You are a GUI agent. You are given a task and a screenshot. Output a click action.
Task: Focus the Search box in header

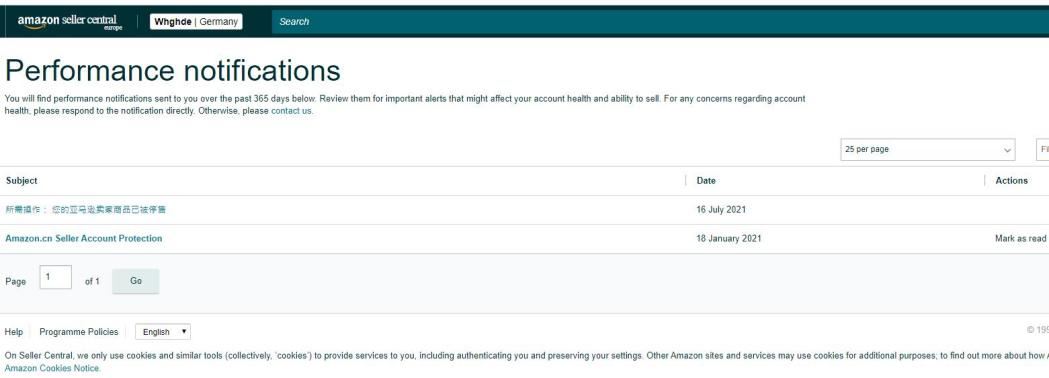click(x=658, y=21)
